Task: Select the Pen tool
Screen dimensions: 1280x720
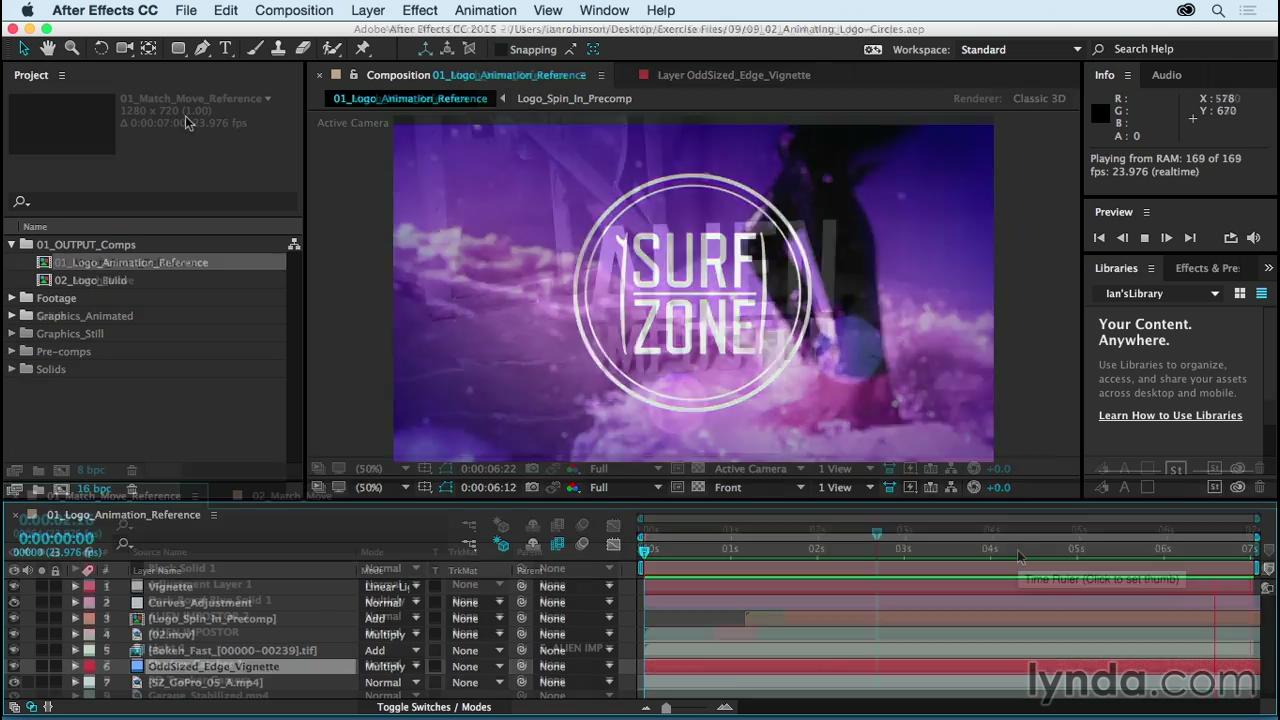Action: (202, 48)
